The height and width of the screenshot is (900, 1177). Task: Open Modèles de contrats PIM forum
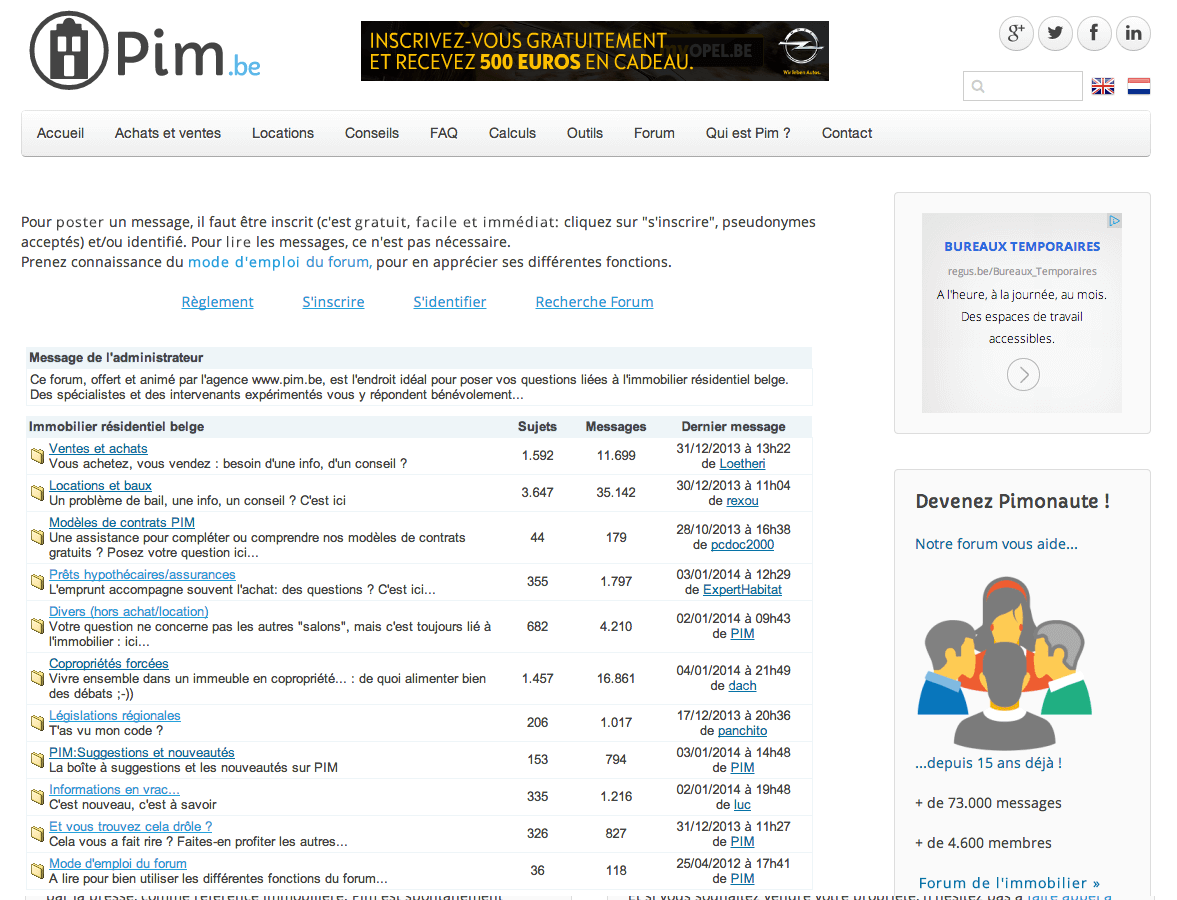tap(122, 522)
